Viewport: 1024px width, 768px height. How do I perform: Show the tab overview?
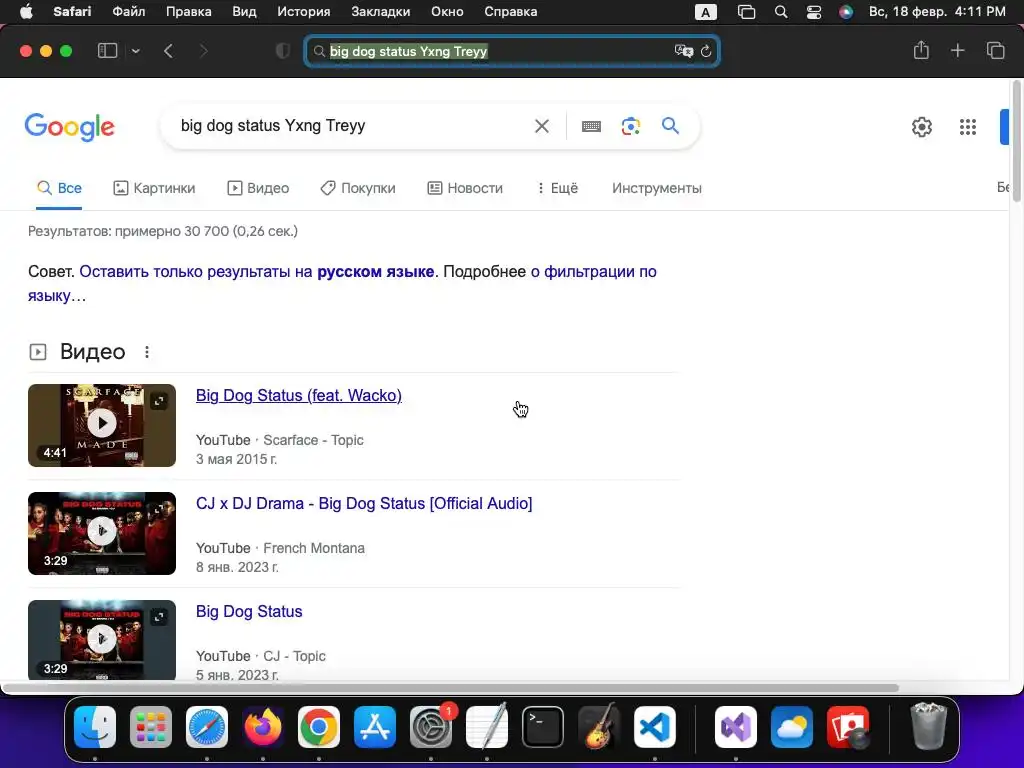tap(995, 50)
